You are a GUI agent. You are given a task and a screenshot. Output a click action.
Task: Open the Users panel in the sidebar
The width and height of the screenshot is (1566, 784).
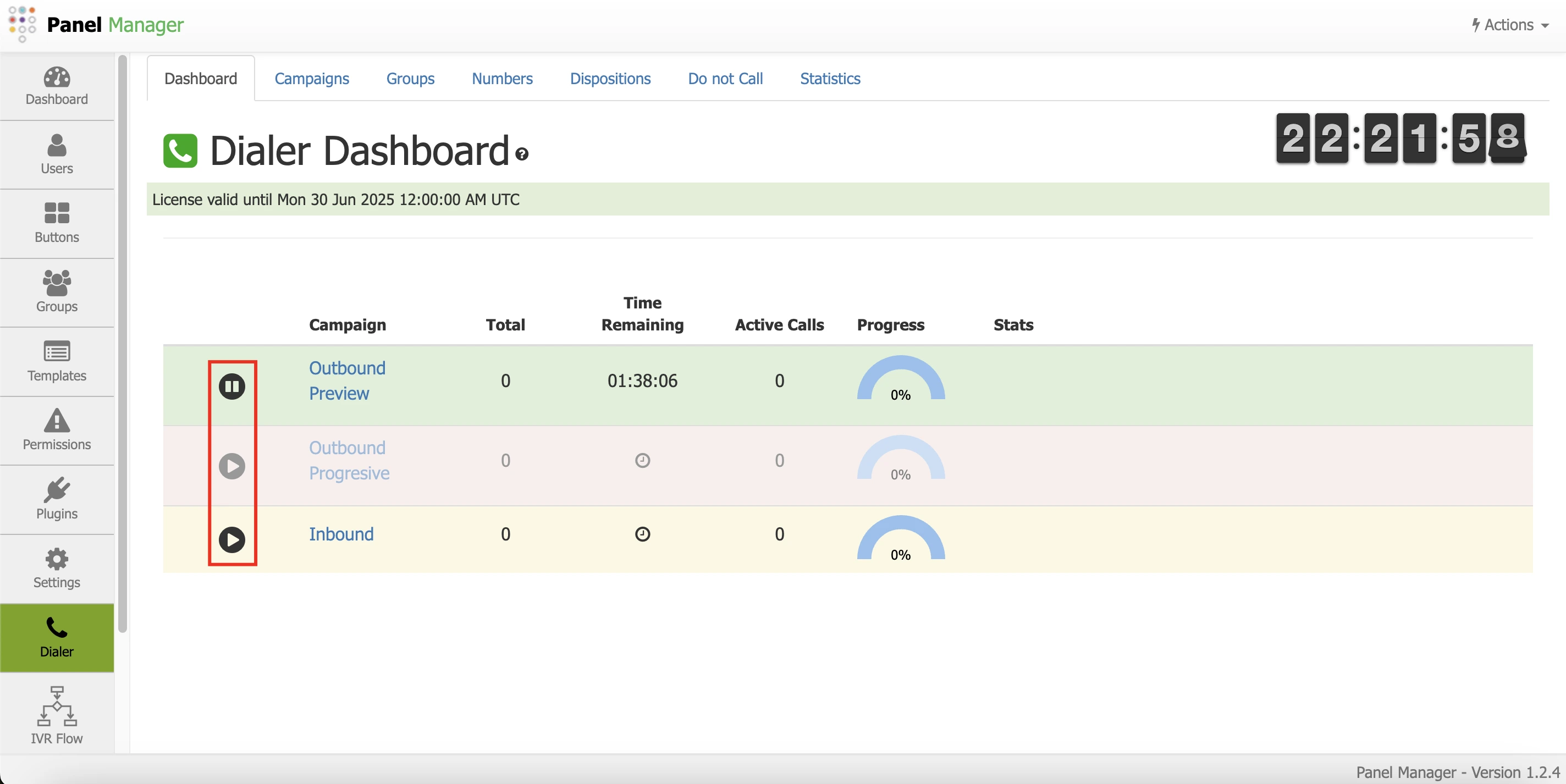[56, 154]
